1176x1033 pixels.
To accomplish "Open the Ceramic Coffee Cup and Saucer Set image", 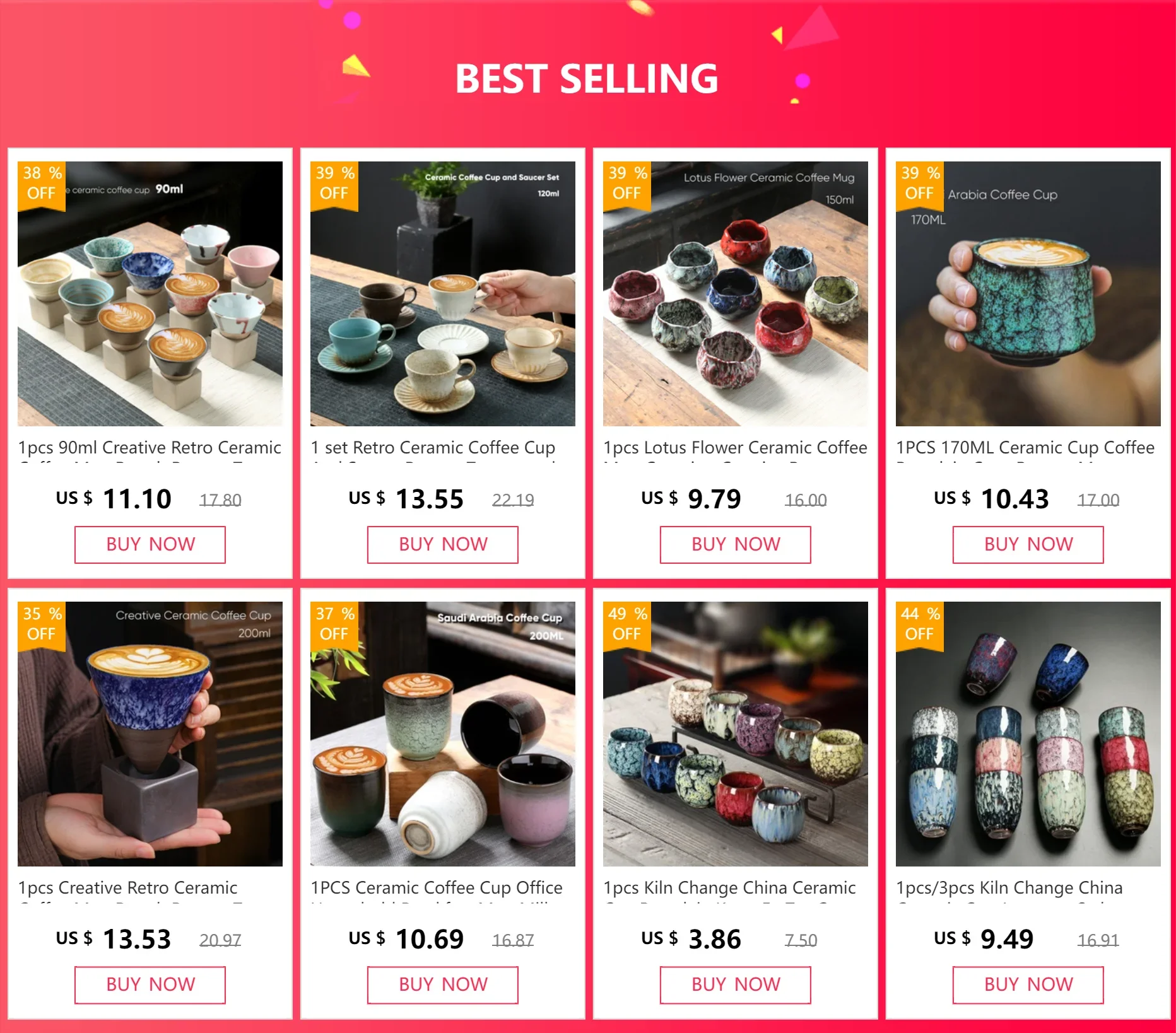I will tap(443, 294).
